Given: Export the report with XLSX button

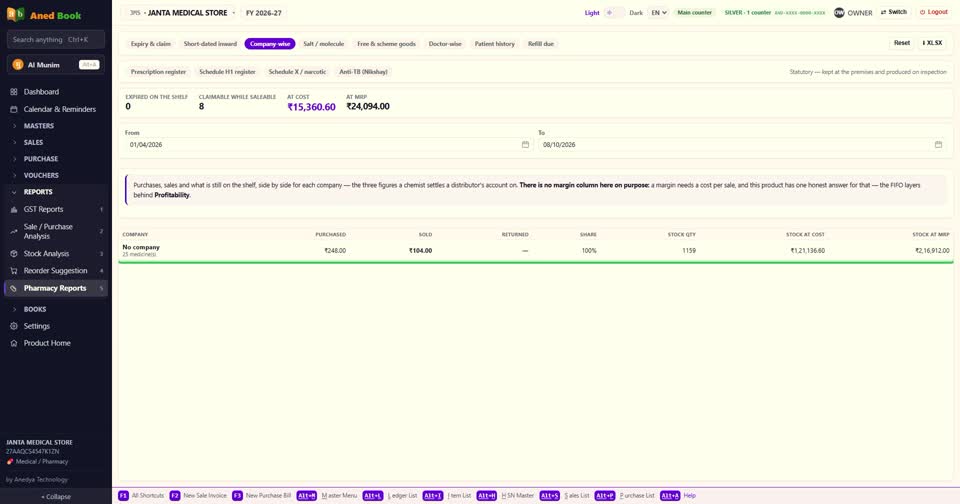Looking at the screenshot, I should (932, 43).
